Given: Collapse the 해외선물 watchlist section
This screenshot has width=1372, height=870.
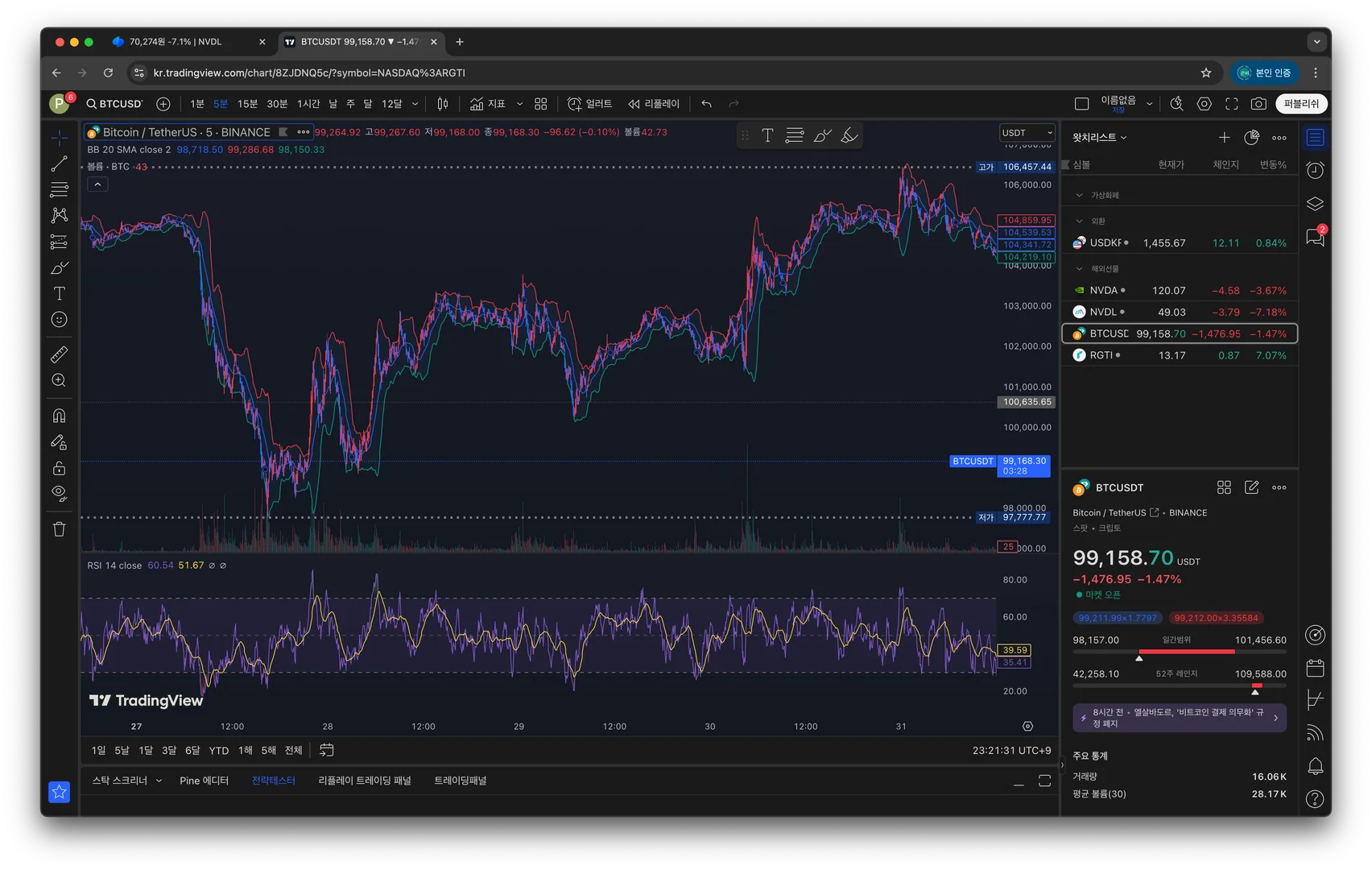Looking at the screenshot, I should (1079, 269).
